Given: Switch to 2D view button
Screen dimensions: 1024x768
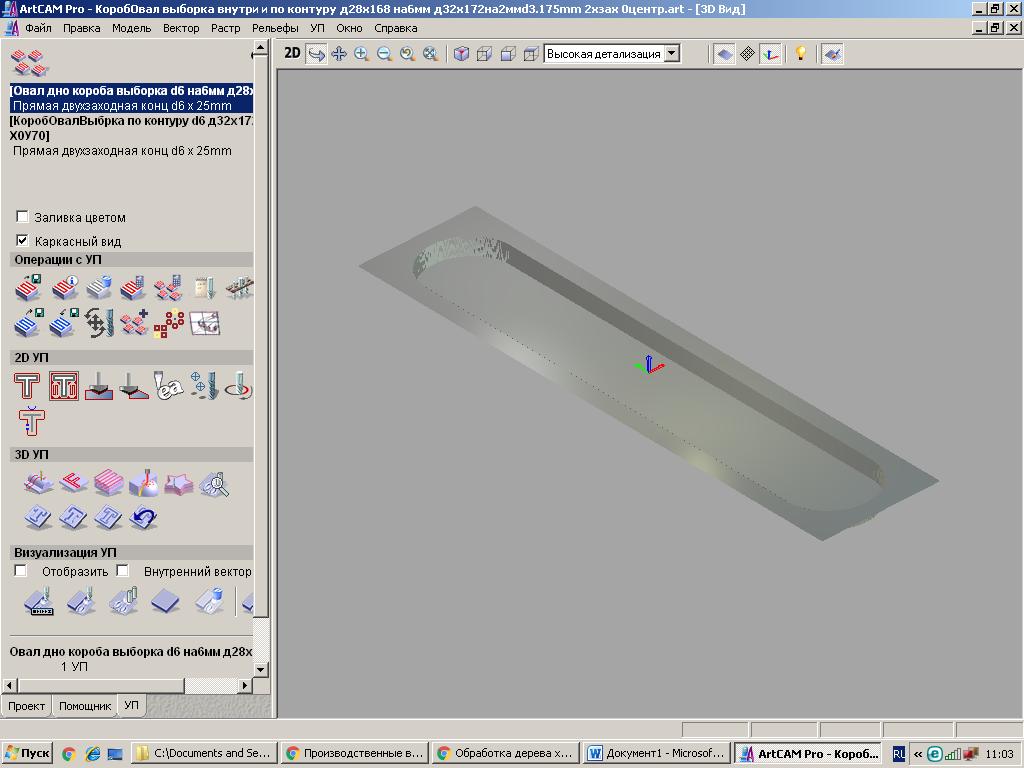Looking at the screenshot, I should pos(292,54).
